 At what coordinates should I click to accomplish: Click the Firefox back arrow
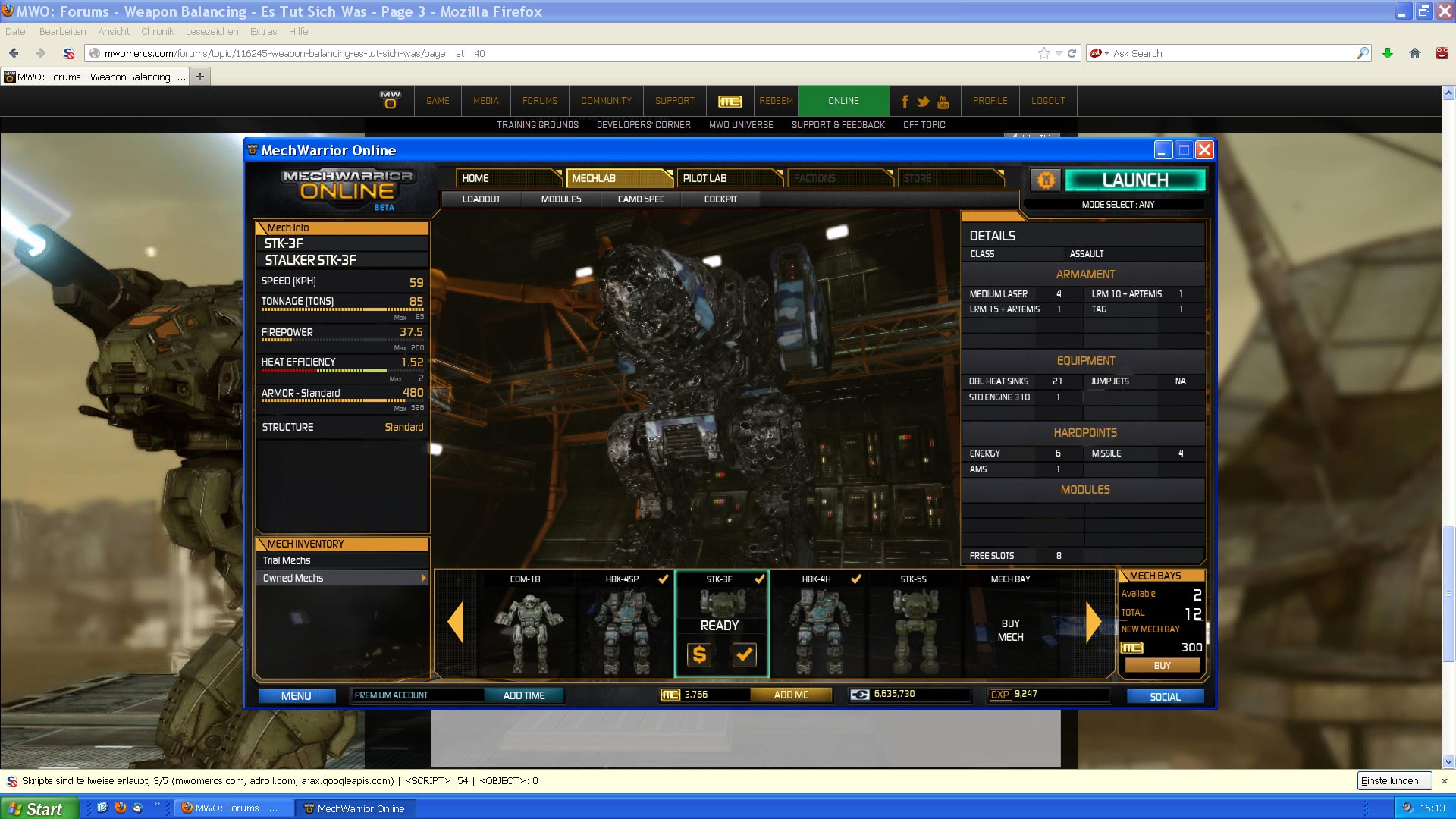[x=14, y=53]
